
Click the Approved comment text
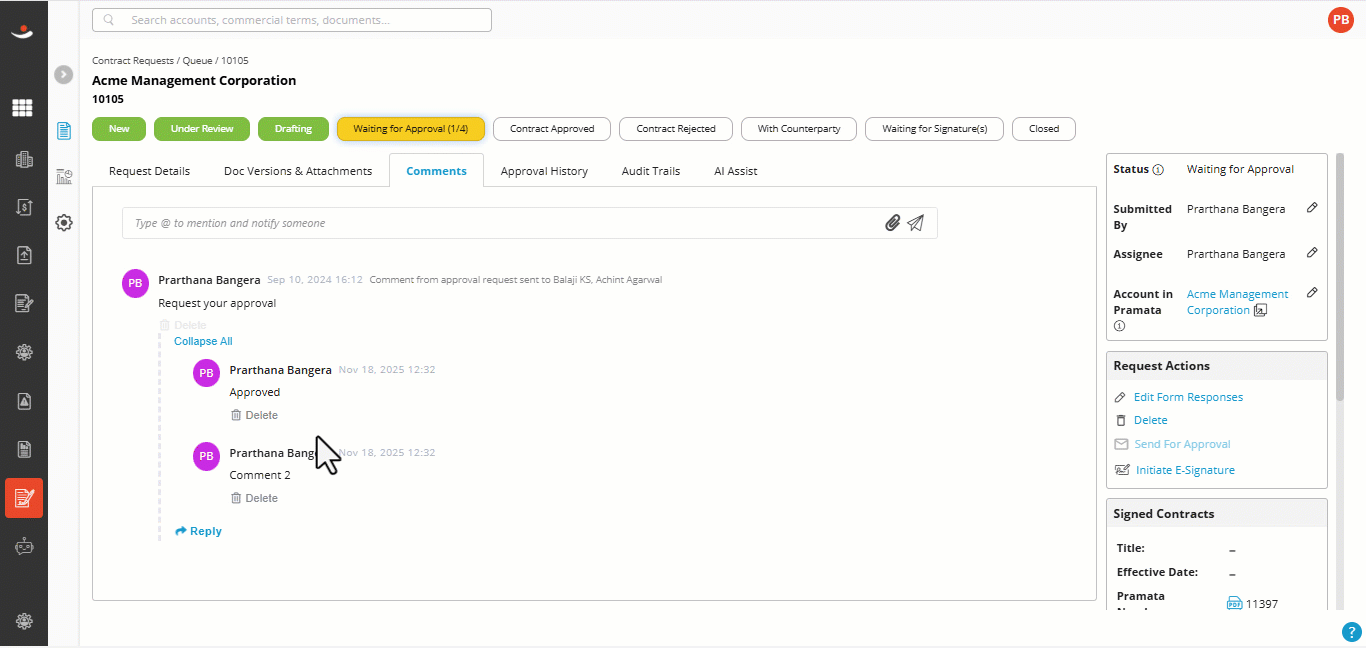[255, 392]
